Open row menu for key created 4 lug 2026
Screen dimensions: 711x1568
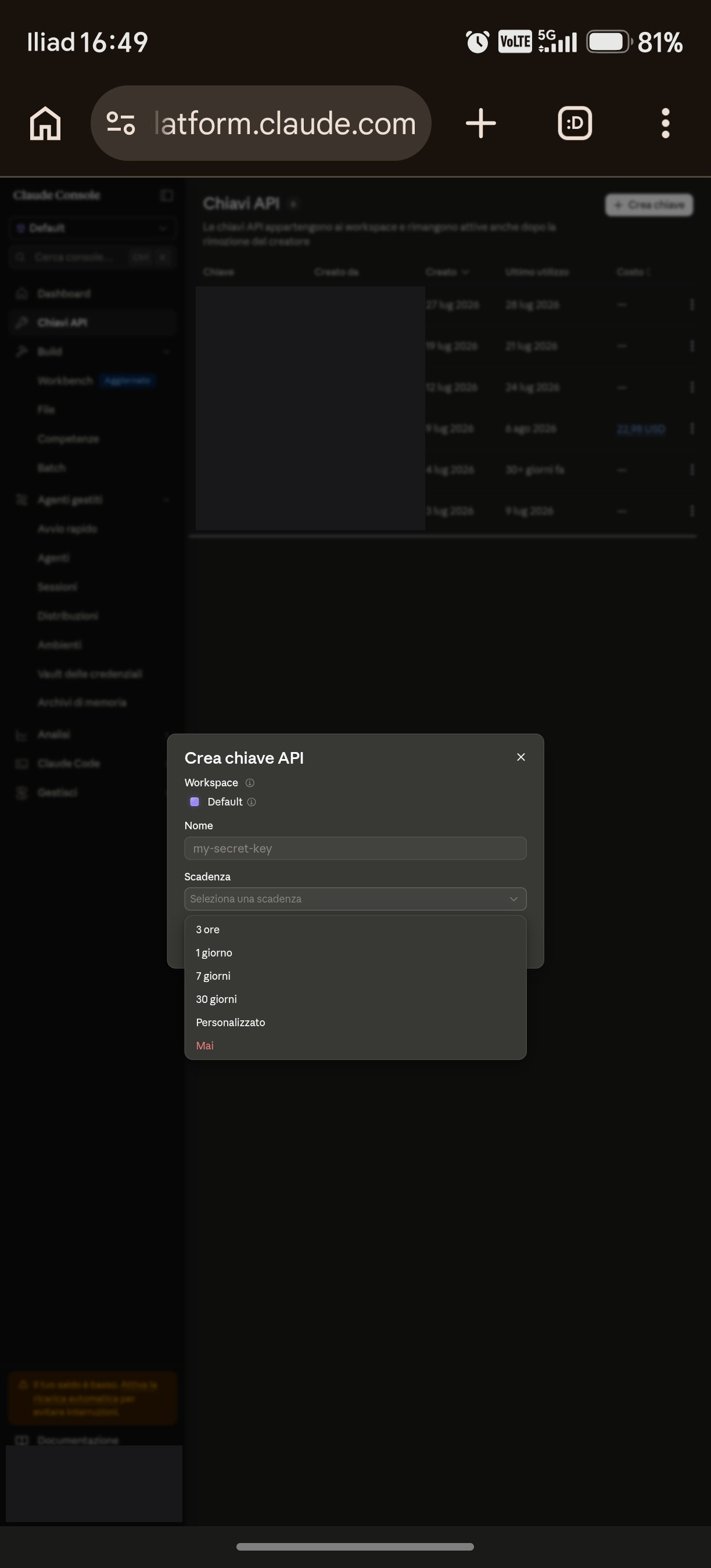coord(691,469)
